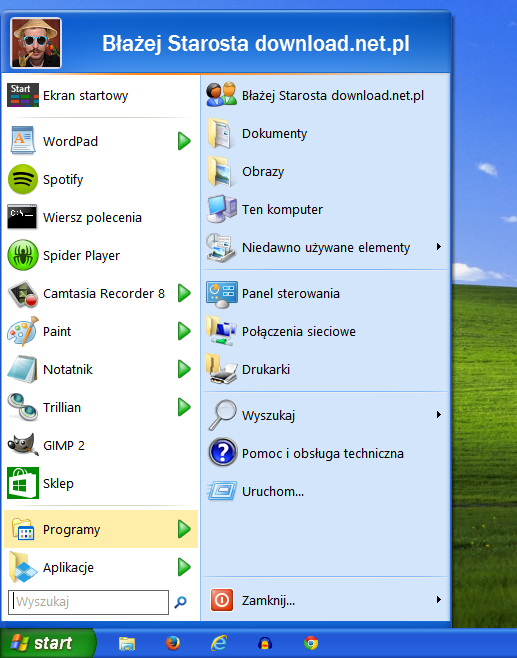The width and height of the screenshot is (517, 658).
Task: Choose Panel sterowania label
Action: pyautogui.click(x=290, y=293)
